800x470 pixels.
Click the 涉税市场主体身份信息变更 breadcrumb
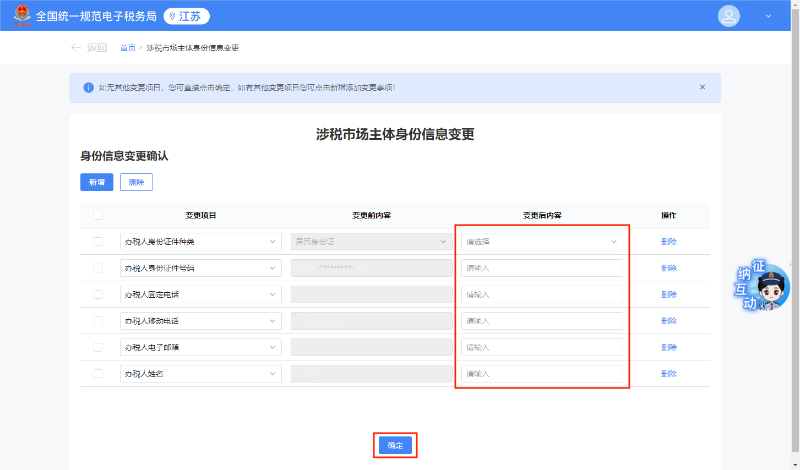click(192, 47)
